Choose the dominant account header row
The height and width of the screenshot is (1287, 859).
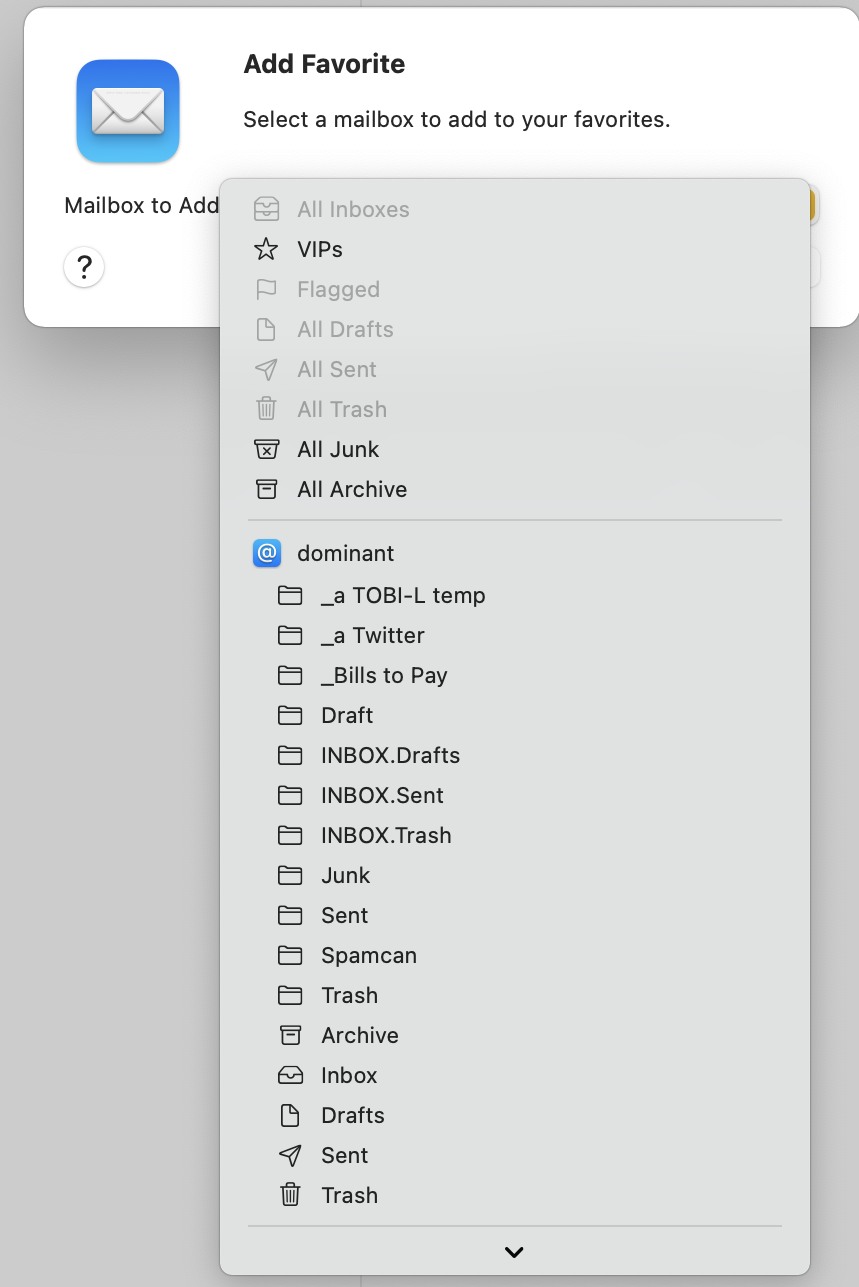[345, 553]
